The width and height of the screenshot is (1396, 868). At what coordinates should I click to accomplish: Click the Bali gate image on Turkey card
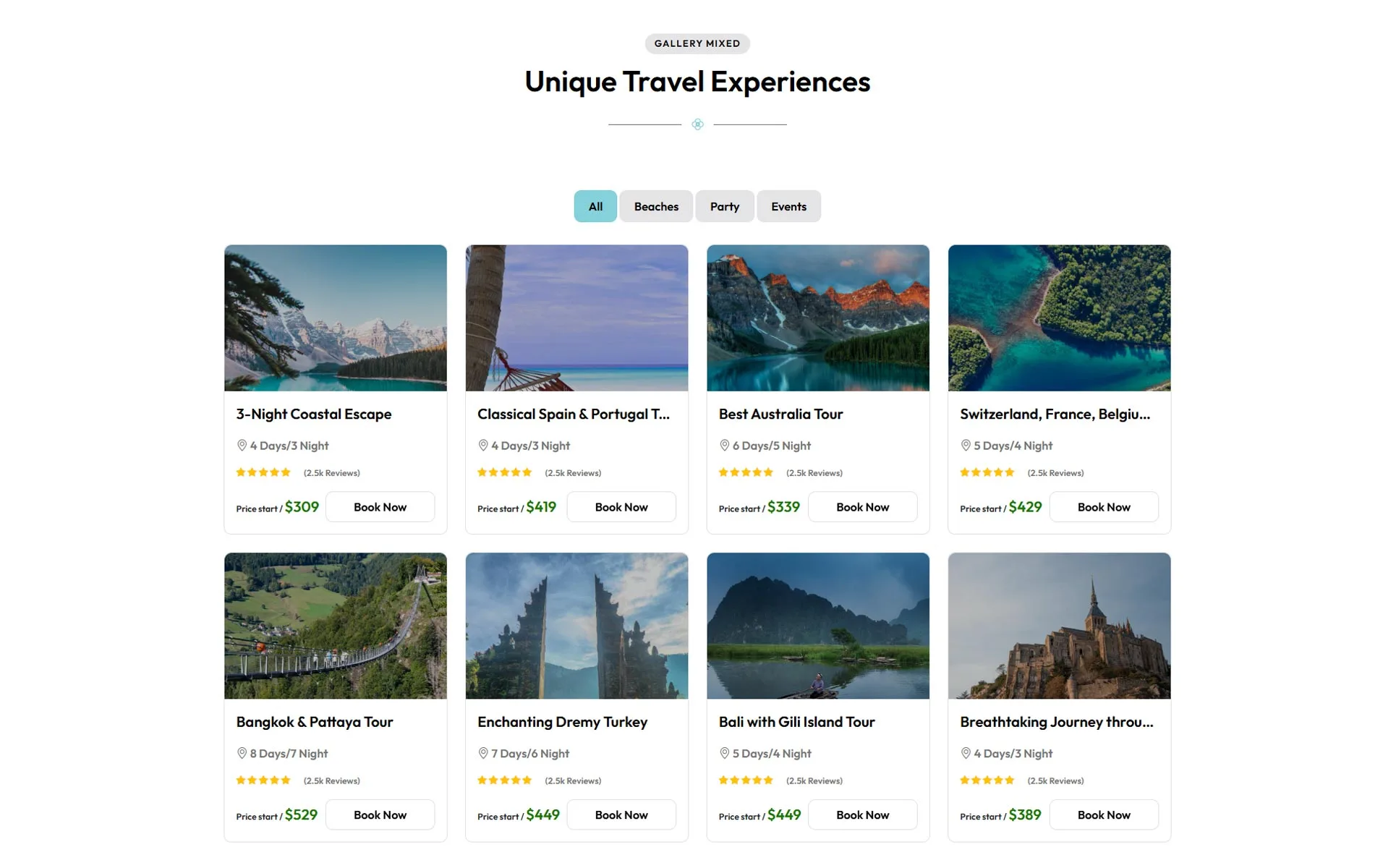coord(576,626)
